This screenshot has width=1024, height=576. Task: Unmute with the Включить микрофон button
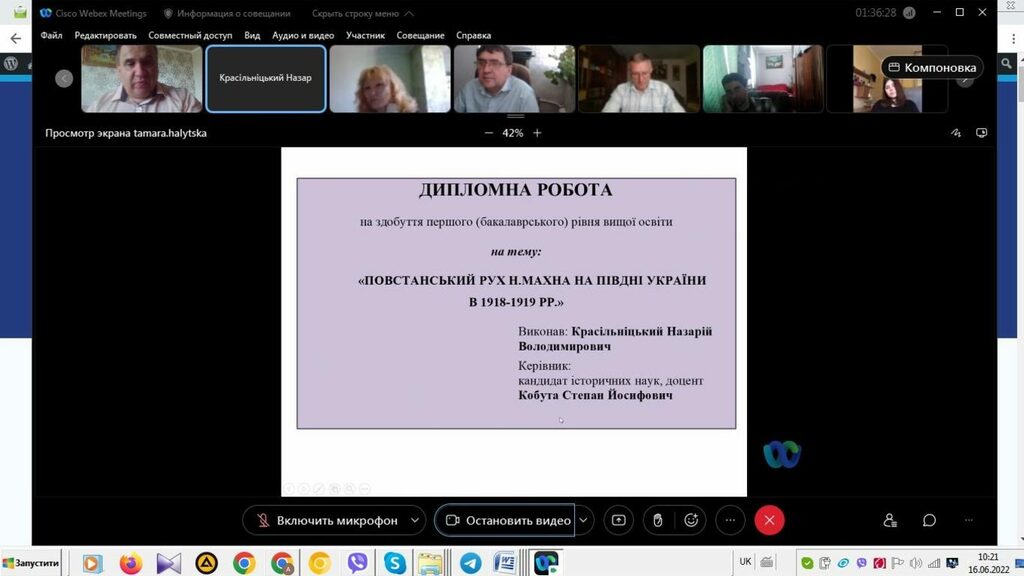(326, 520)
